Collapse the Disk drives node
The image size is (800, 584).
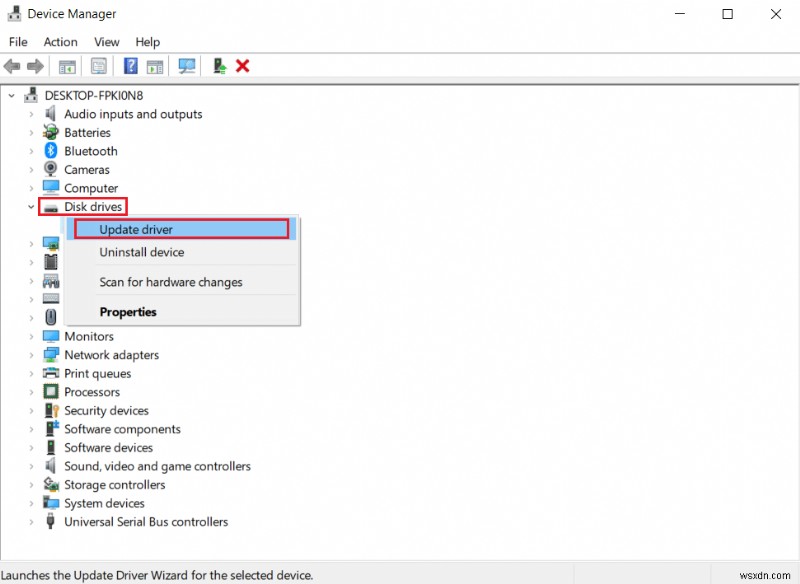pos(31,207)
